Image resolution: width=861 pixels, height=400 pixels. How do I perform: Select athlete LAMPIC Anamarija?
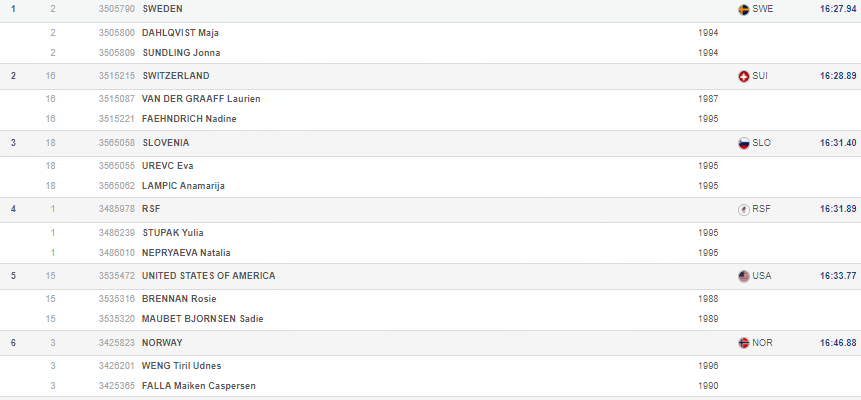pos(182,186)
